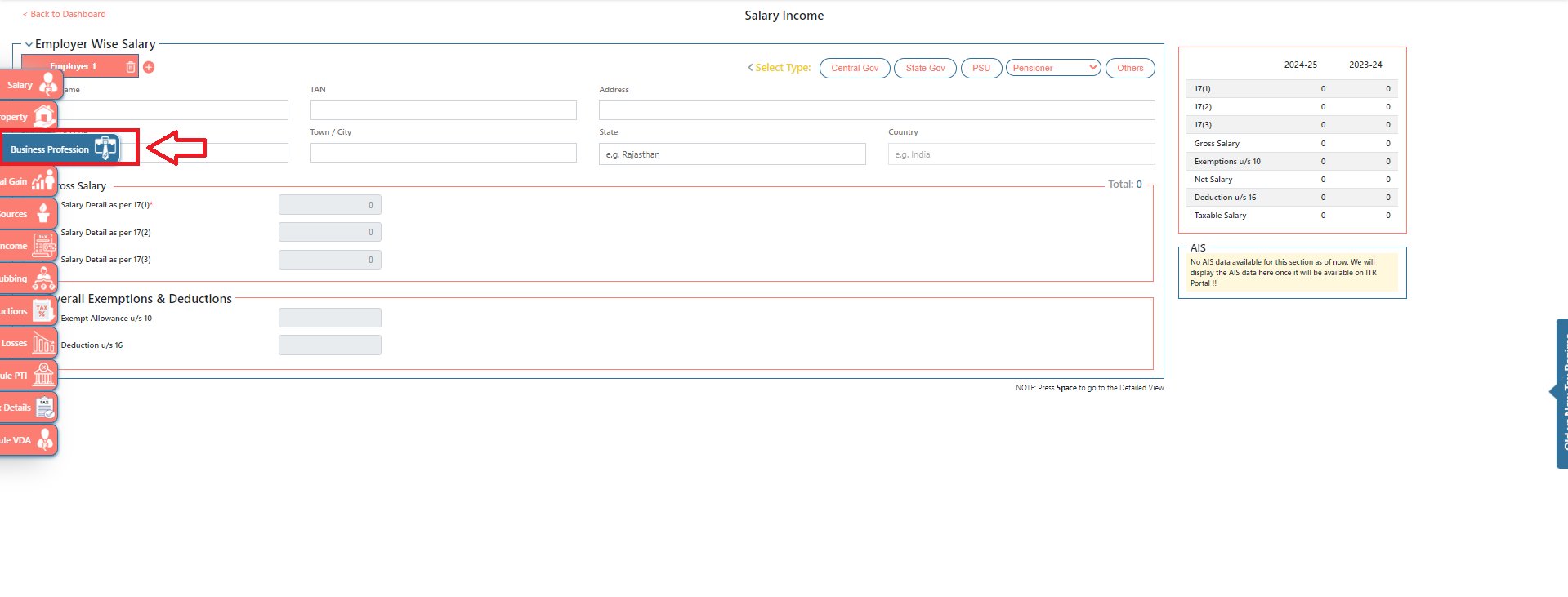Choose PSU employer type
Image resolution: width=1568 pixels, height=597 pixels.
[x=981, y=68]
